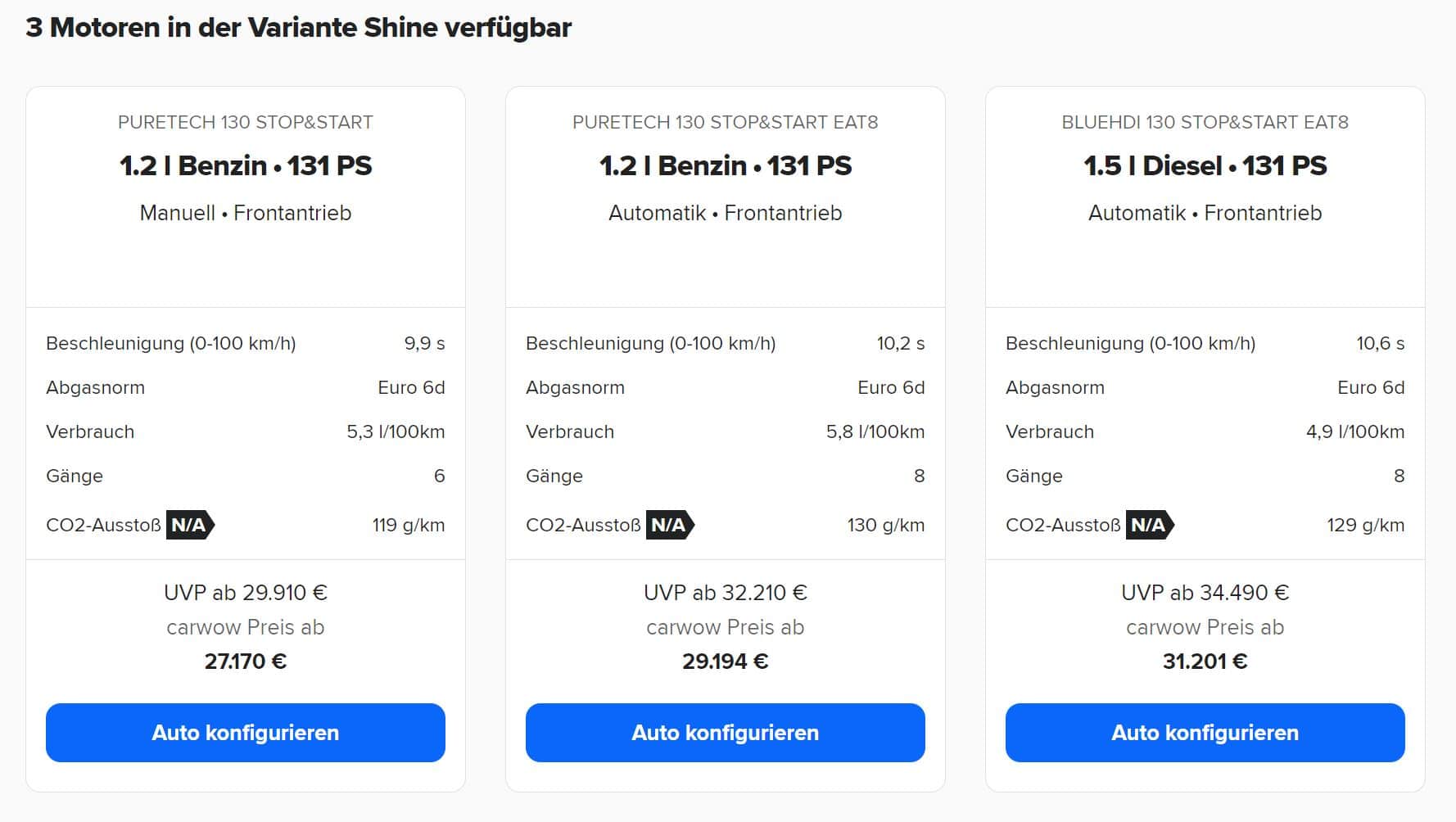Click carwow price 27.170 €
This screenshot has width=1456, height=822.
tap(246, 662)
